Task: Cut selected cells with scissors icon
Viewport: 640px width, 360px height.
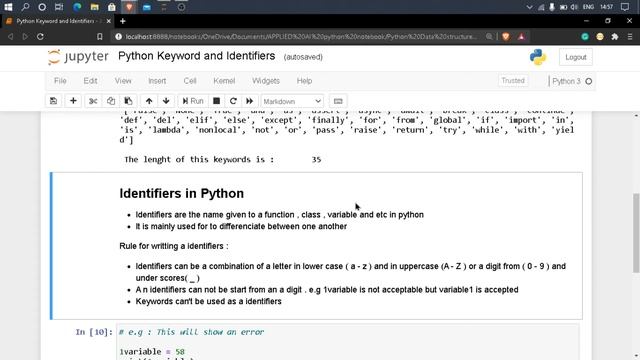Action: [93, 101]
